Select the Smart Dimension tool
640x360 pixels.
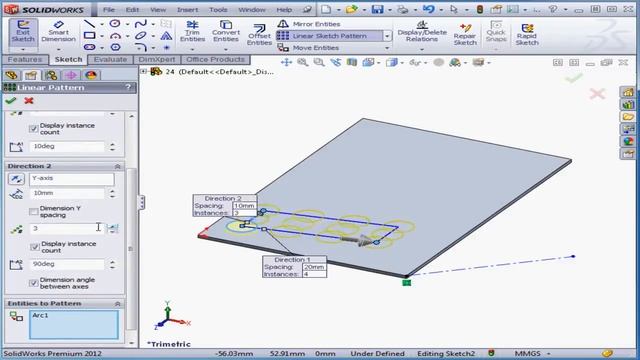tap(58, 32)
